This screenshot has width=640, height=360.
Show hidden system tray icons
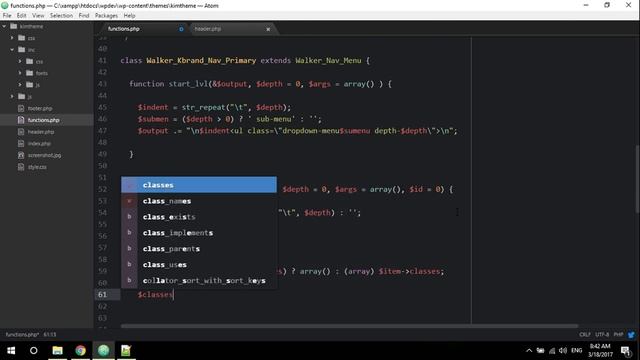[x=529, y=351]
